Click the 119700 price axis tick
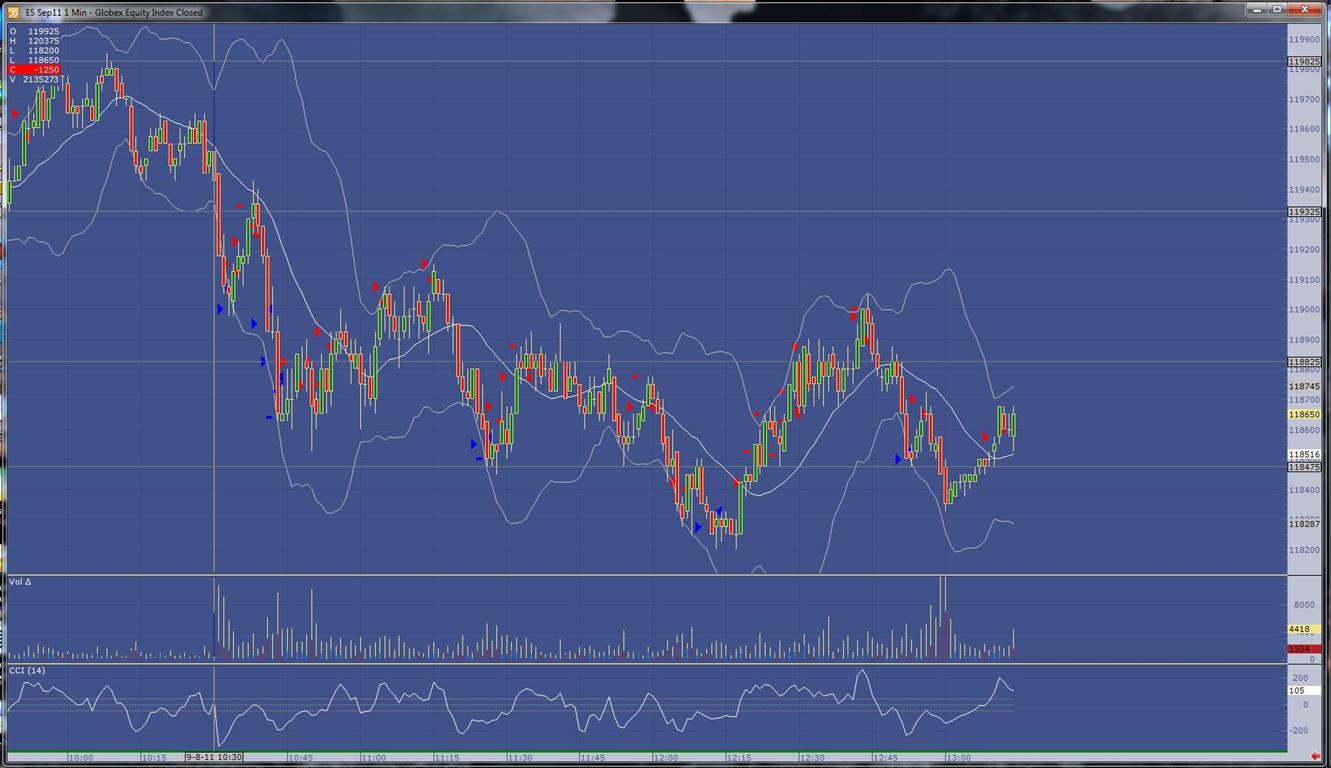Viewport: 1331px width, 768px height. [x=1304, y=99]
